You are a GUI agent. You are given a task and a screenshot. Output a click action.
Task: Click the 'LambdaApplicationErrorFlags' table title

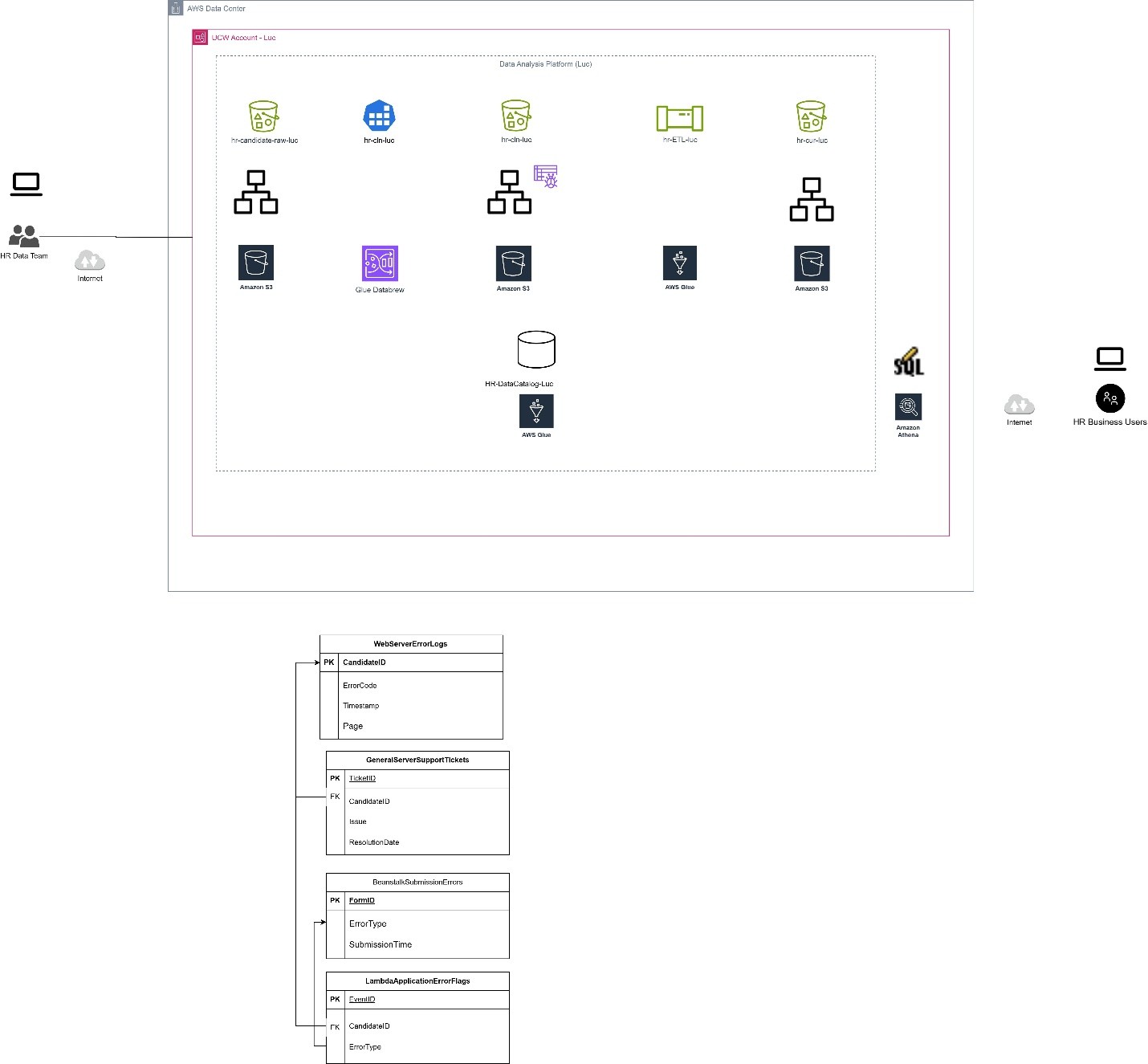tap(417, 981)
